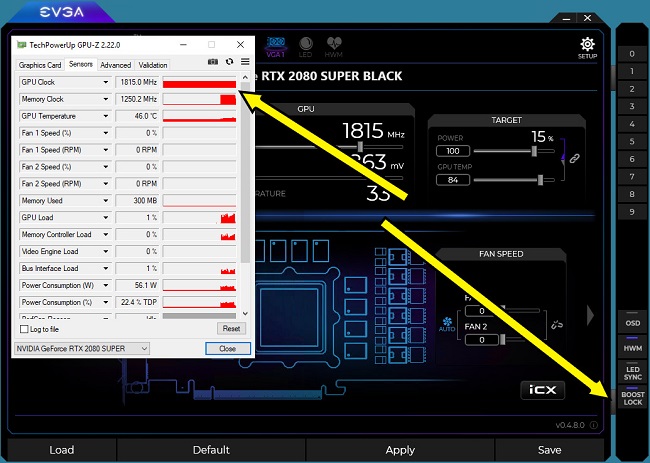The height and width of the screenshot is (463, 650).
Task: Click the GPU-Z sensor list scrollbar
Action: pyautogui.click(x=245, y=172)
